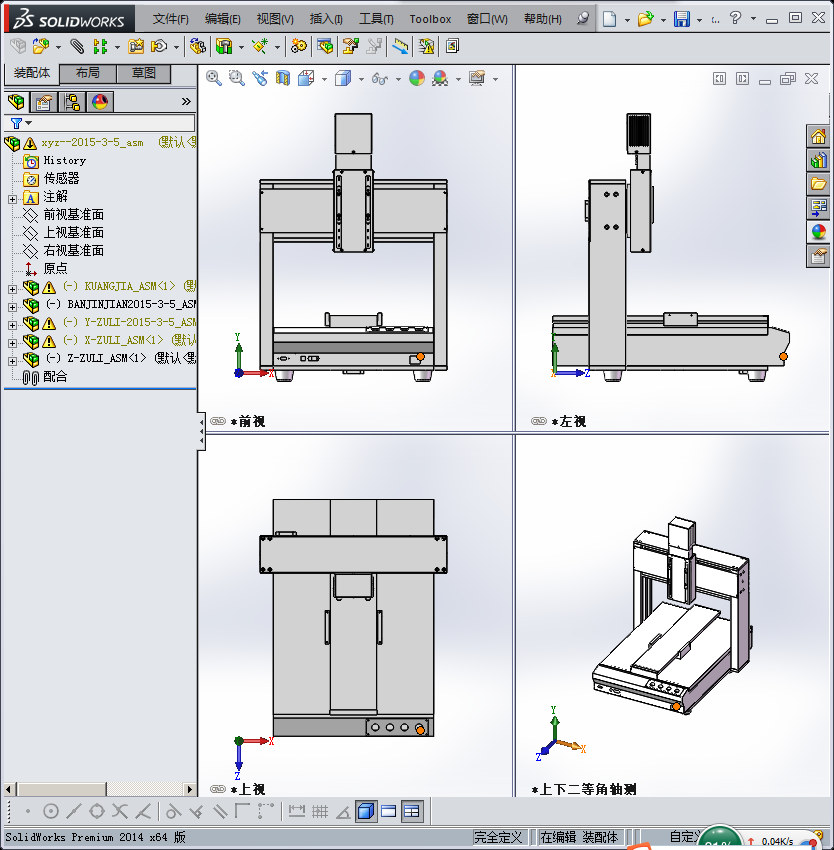Image resolution: width=834 pixels, height=850 pixels.
Task: Toggle the shaded 3D view icon in bottom bar
Action: pyautogui.click(x=366, y=812)
